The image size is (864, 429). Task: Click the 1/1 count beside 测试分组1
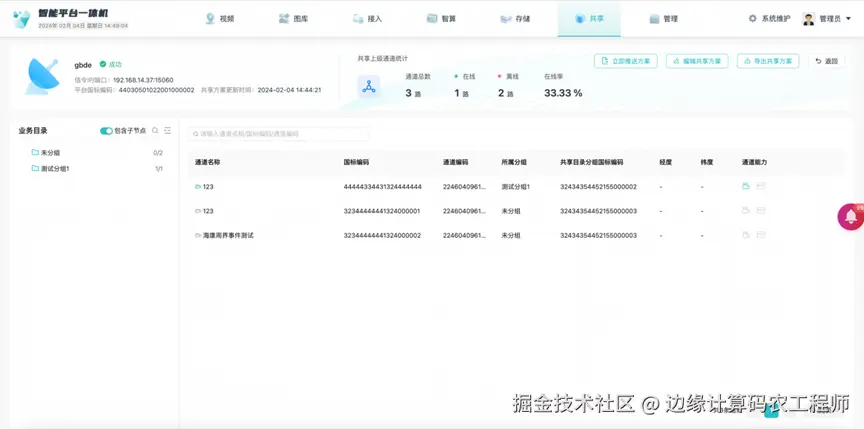159,169
